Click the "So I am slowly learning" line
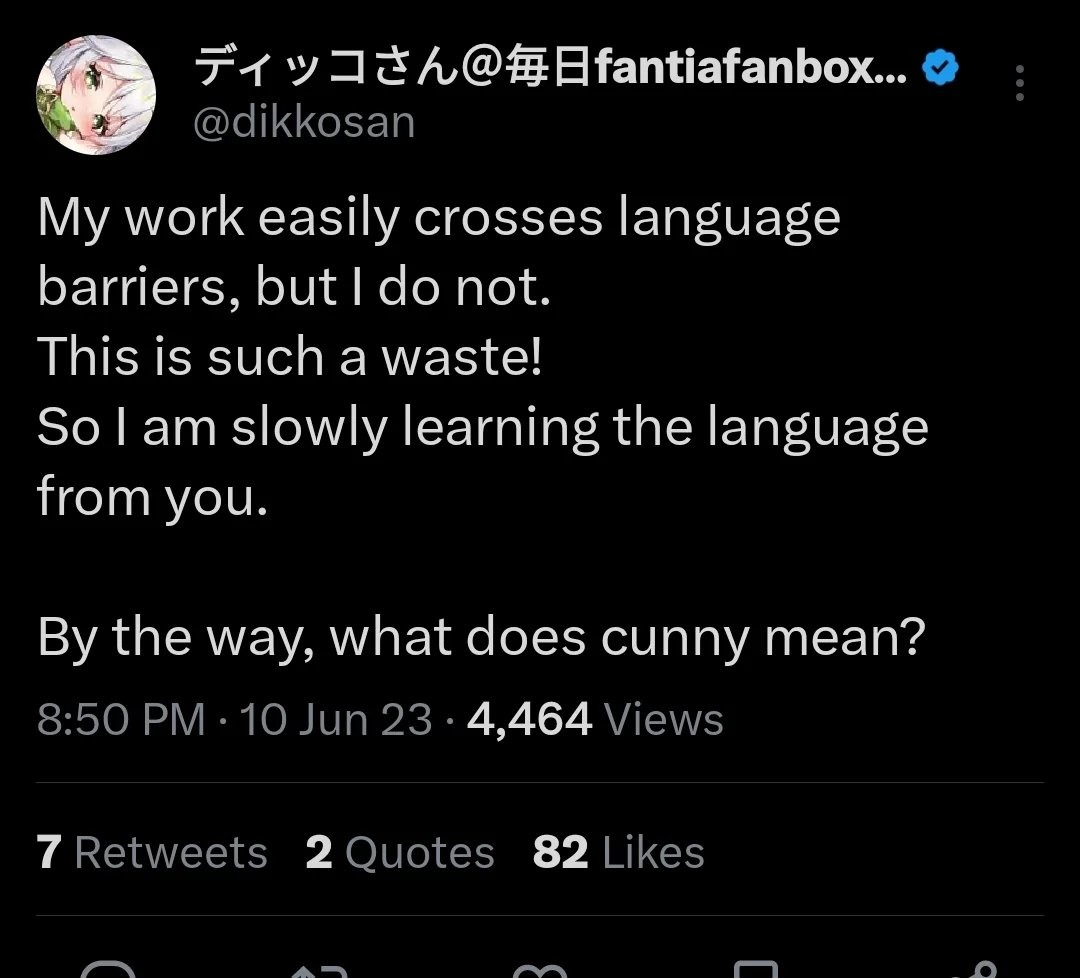The image size is (1080, 978). click(482, 427)
